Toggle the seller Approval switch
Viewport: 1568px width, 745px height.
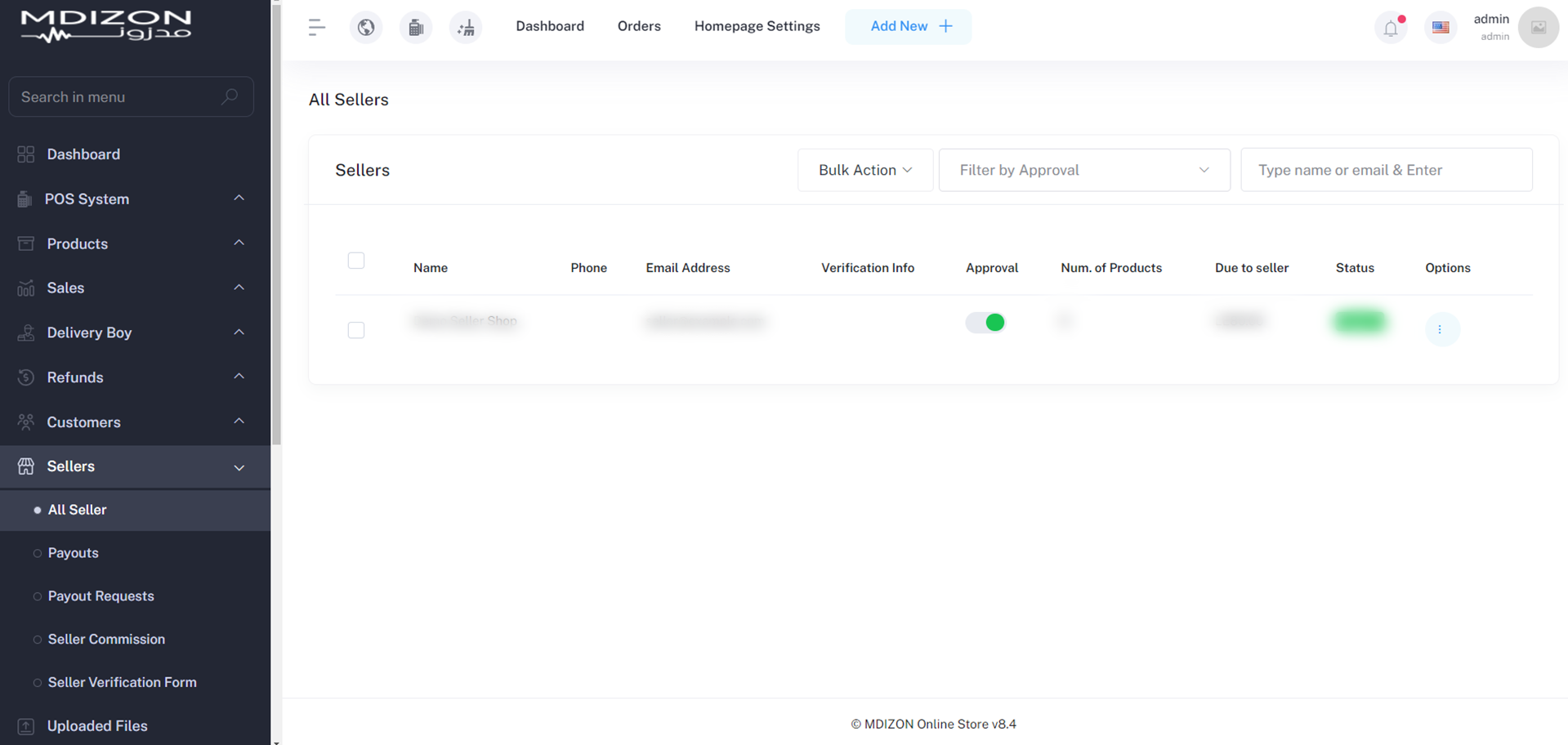coord(985,323)
